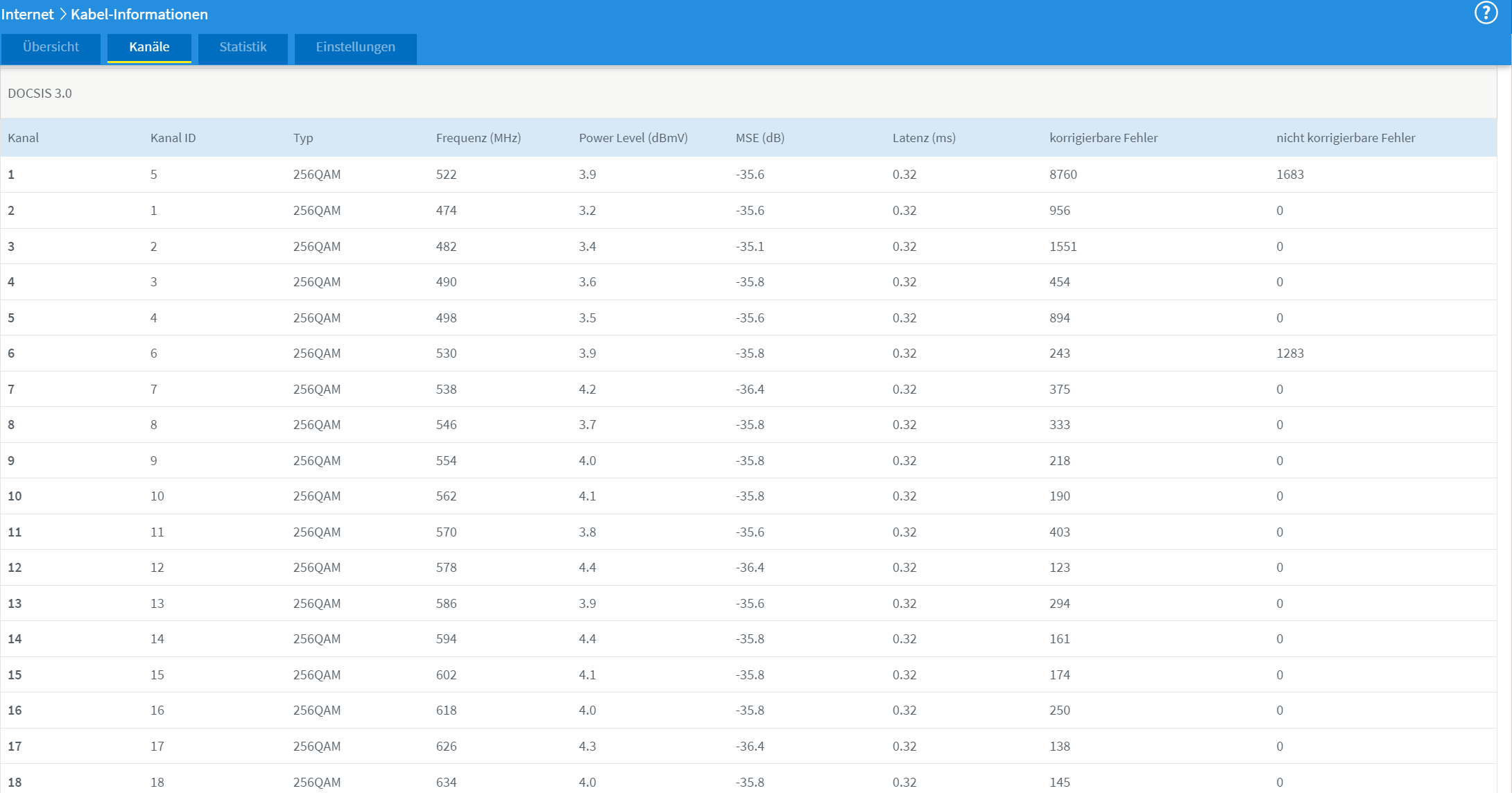Viewport: 1512px width, 793px height.
Task: Click the Power Level (dBmV) header
Action: click(633, 138)
